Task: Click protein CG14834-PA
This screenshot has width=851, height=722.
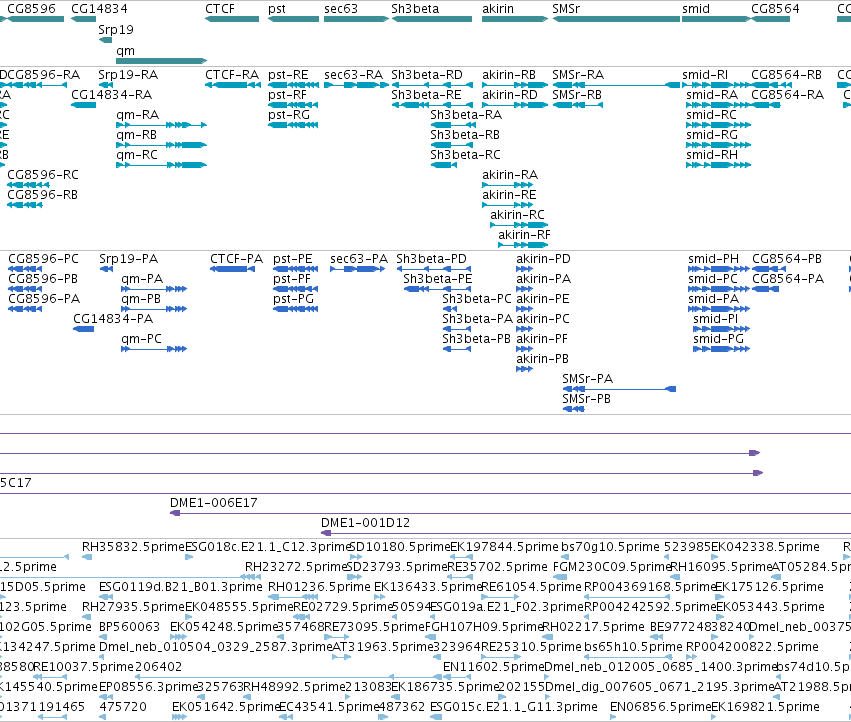Action: point(84,329)
